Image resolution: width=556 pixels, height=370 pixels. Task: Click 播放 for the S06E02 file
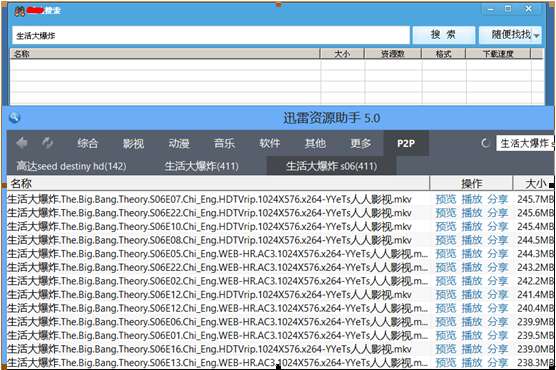click(x=472, y=281)
